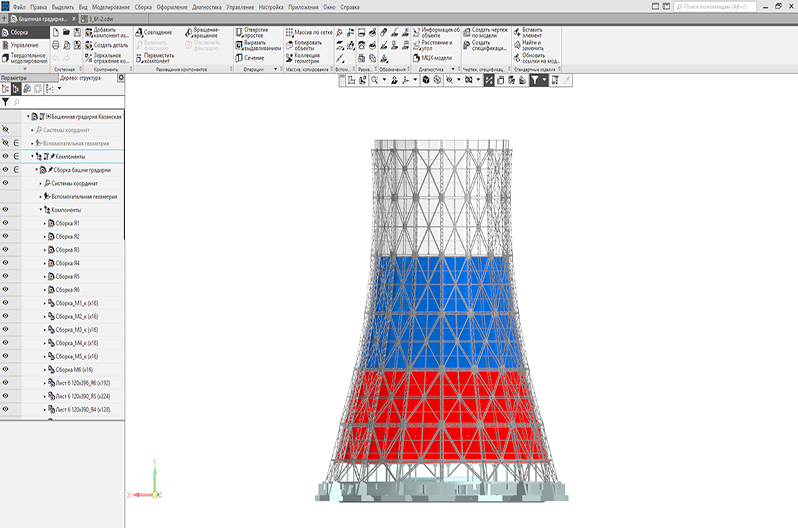Open Отверстие простое tool
The image size is (798, 528).
(255, 32)
